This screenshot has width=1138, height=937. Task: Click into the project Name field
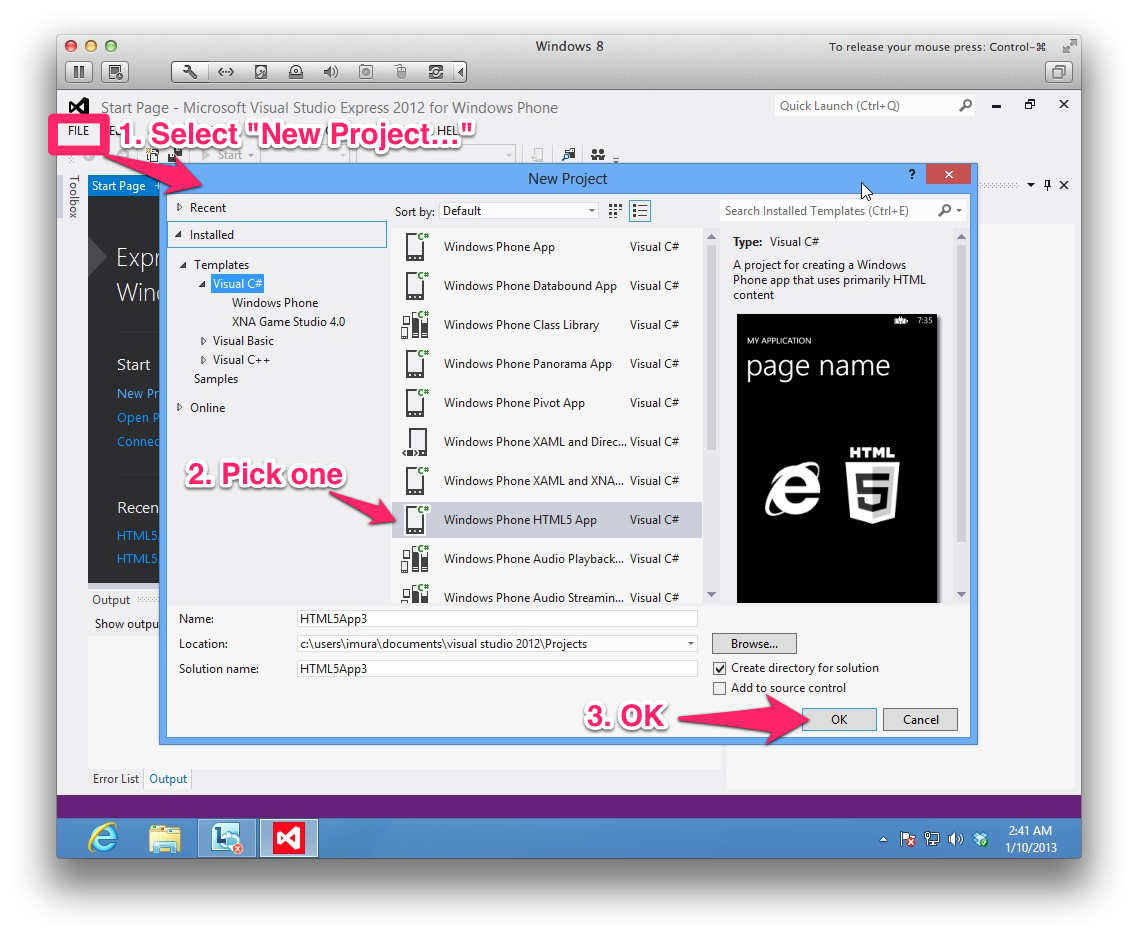pos(497,619)
